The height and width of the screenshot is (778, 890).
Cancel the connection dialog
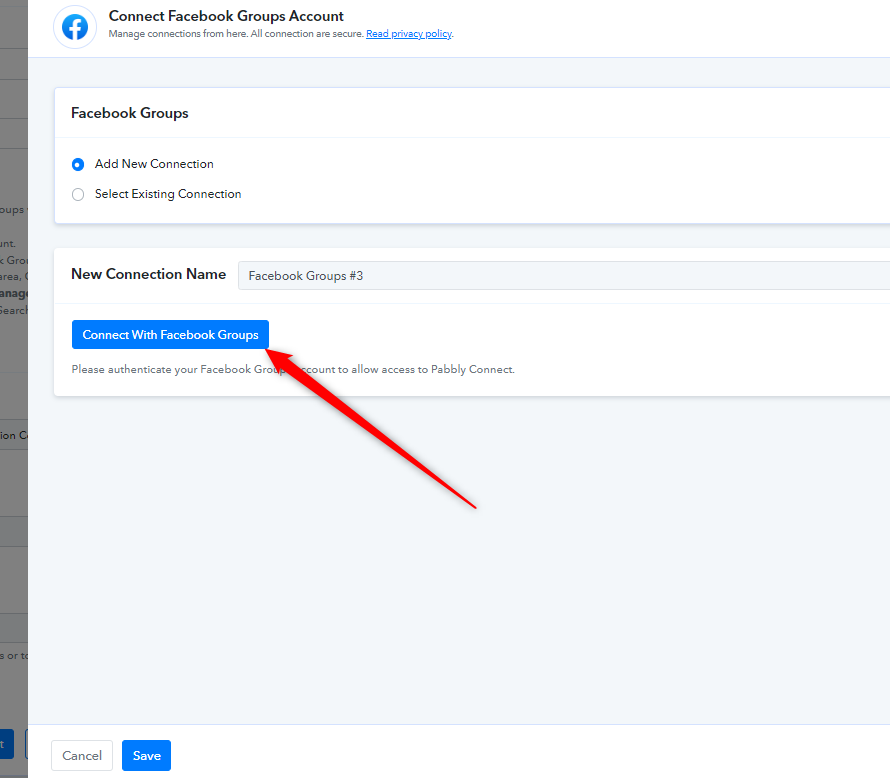[x=82, y=755]
